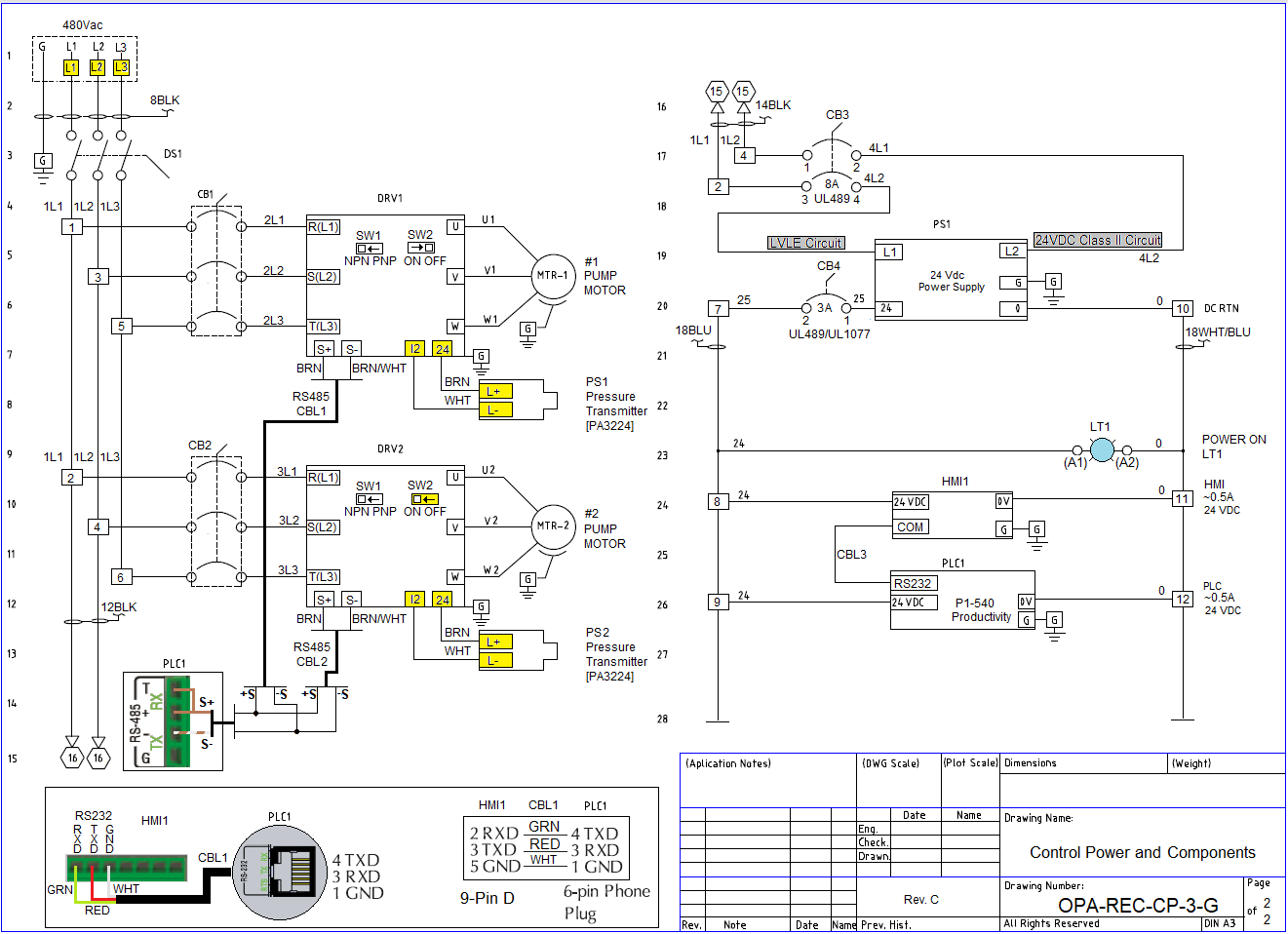The height and width of the screenshot is (934, 1288).
Task: Select the RS232 port box on PLC1
Action: point(914,583)
